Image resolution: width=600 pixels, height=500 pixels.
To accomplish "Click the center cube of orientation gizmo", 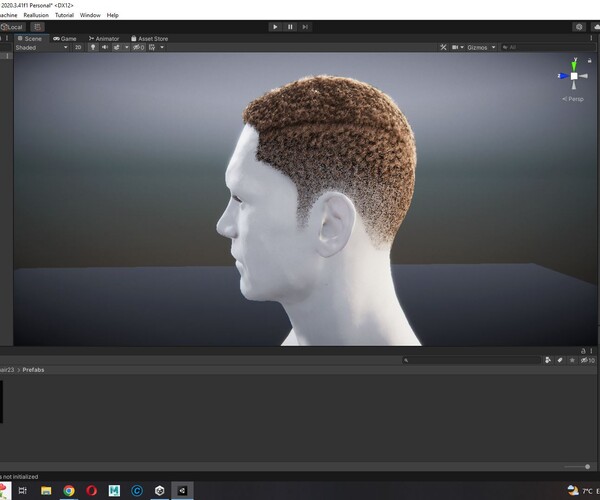I will [574, 76].
